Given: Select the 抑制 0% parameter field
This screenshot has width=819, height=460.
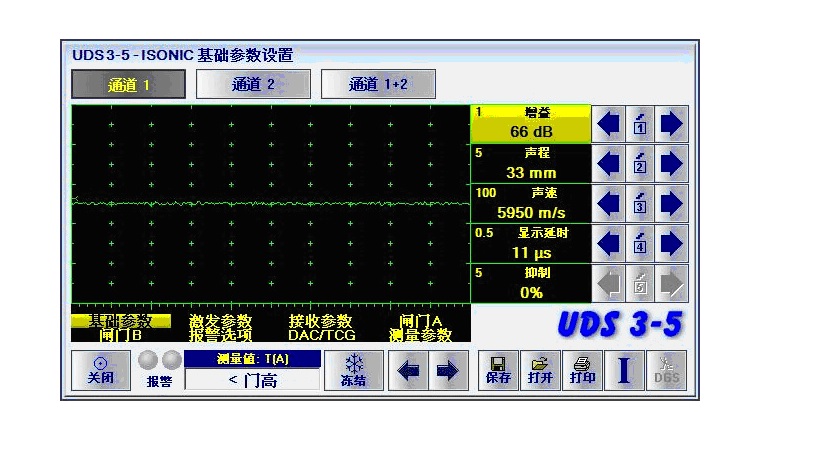Looking at the screenshot, I should (531, 284).
